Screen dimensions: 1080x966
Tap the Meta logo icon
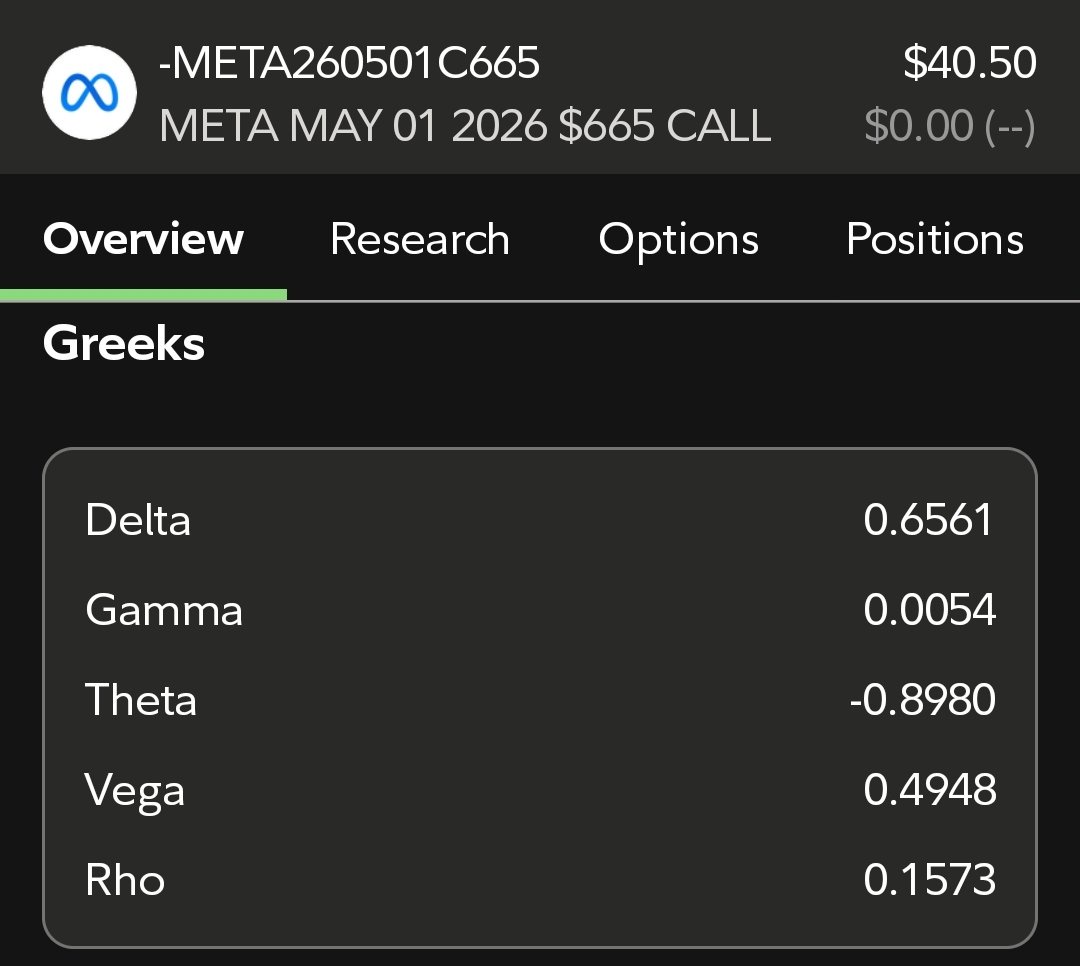click(x=89, y=92)
